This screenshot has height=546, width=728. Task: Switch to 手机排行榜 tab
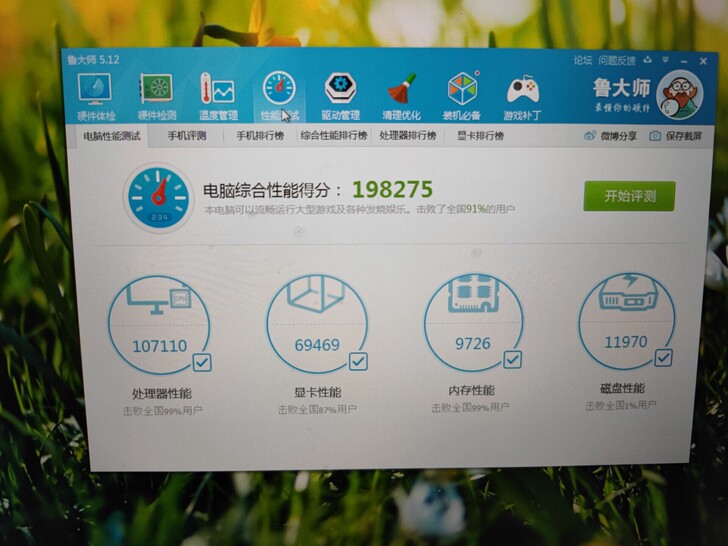[x=260, y=136]
